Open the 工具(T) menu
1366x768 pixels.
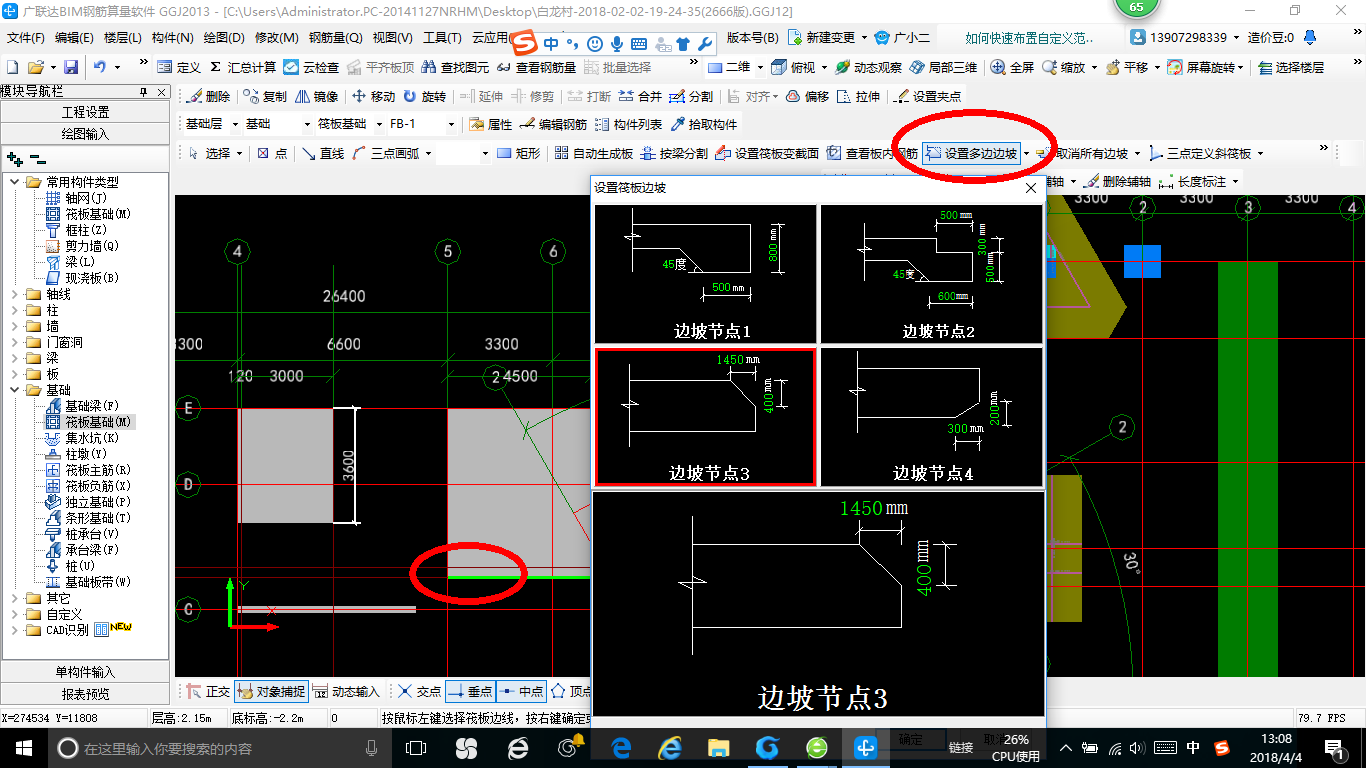[x=442, y=38]
